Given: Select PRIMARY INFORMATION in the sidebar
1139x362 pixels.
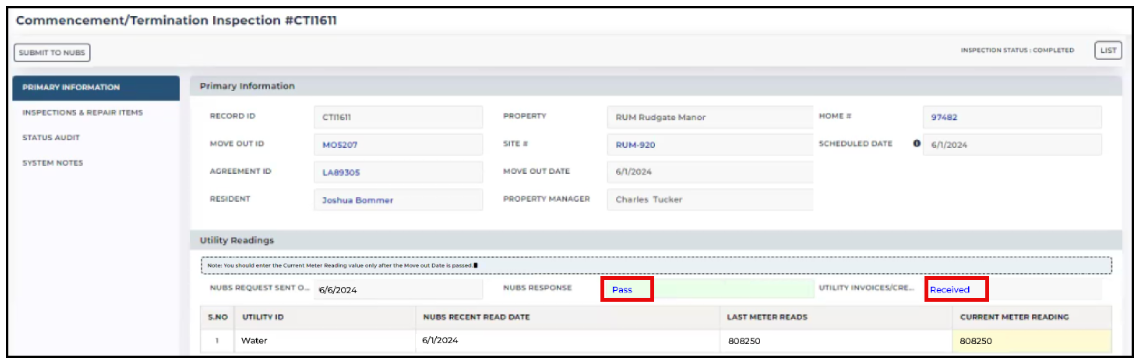Looking at the screenshot, I should click(96, 88).
